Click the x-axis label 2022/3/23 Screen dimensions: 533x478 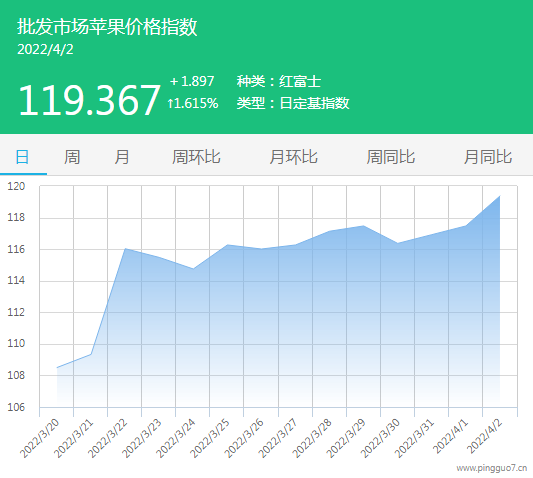click(141, 439)
